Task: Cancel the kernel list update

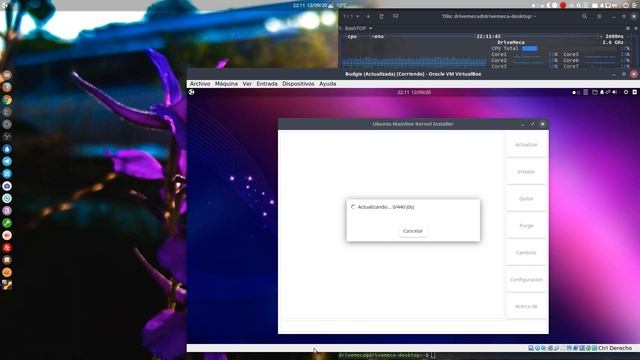Action: [x=413, y=231]
